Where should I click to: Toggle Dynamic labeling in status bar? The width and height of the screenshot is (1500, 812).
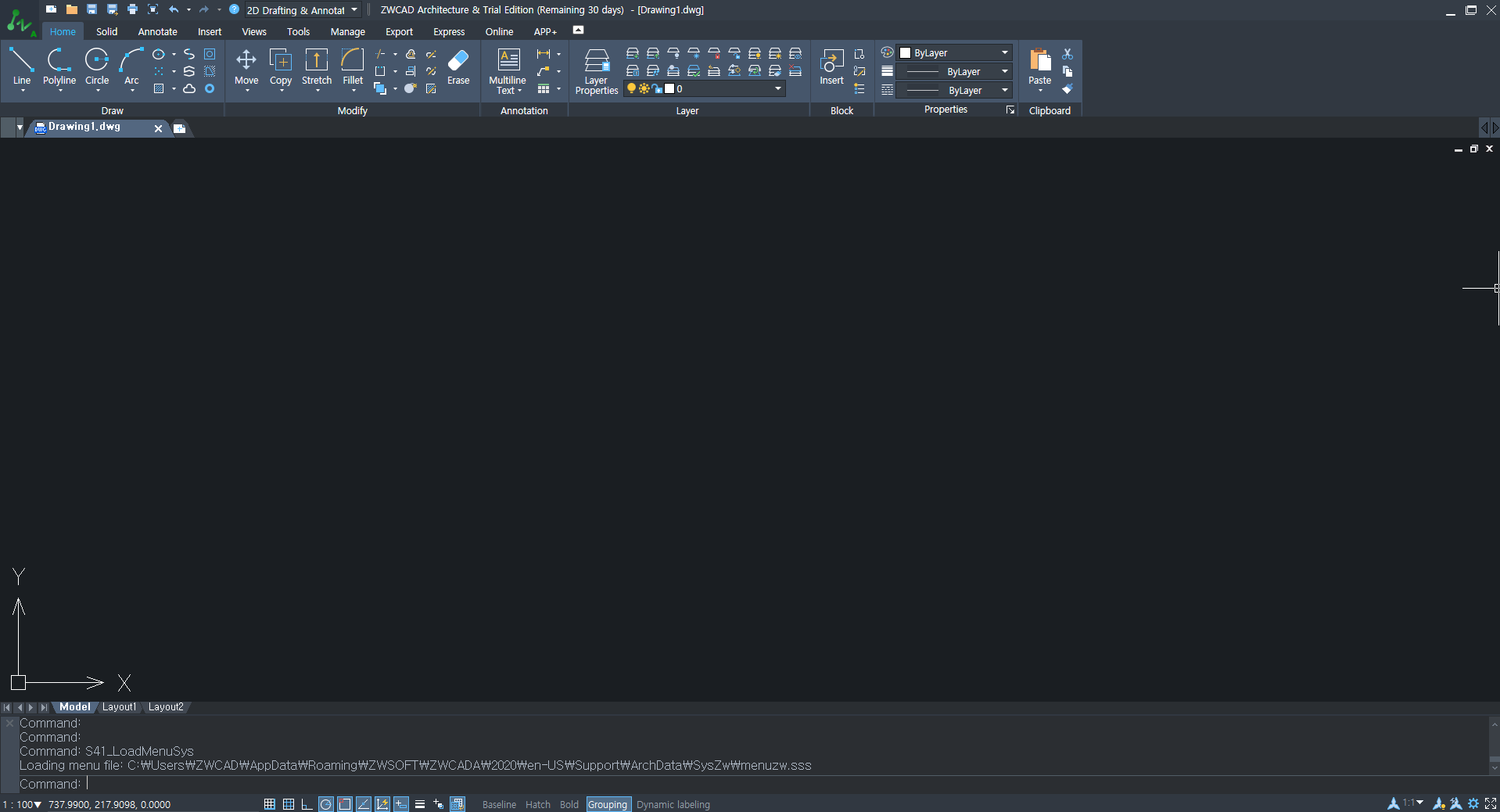(673, 804)
